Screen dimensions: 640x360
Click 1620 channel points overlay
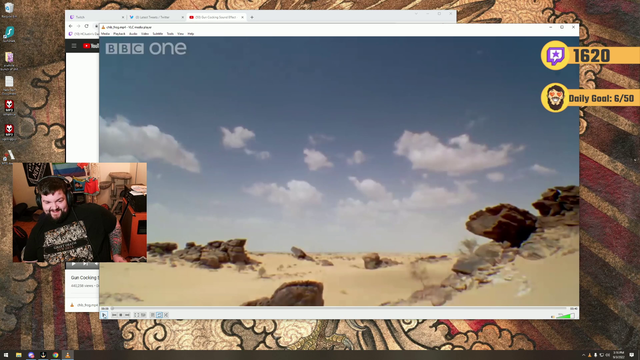590,56
